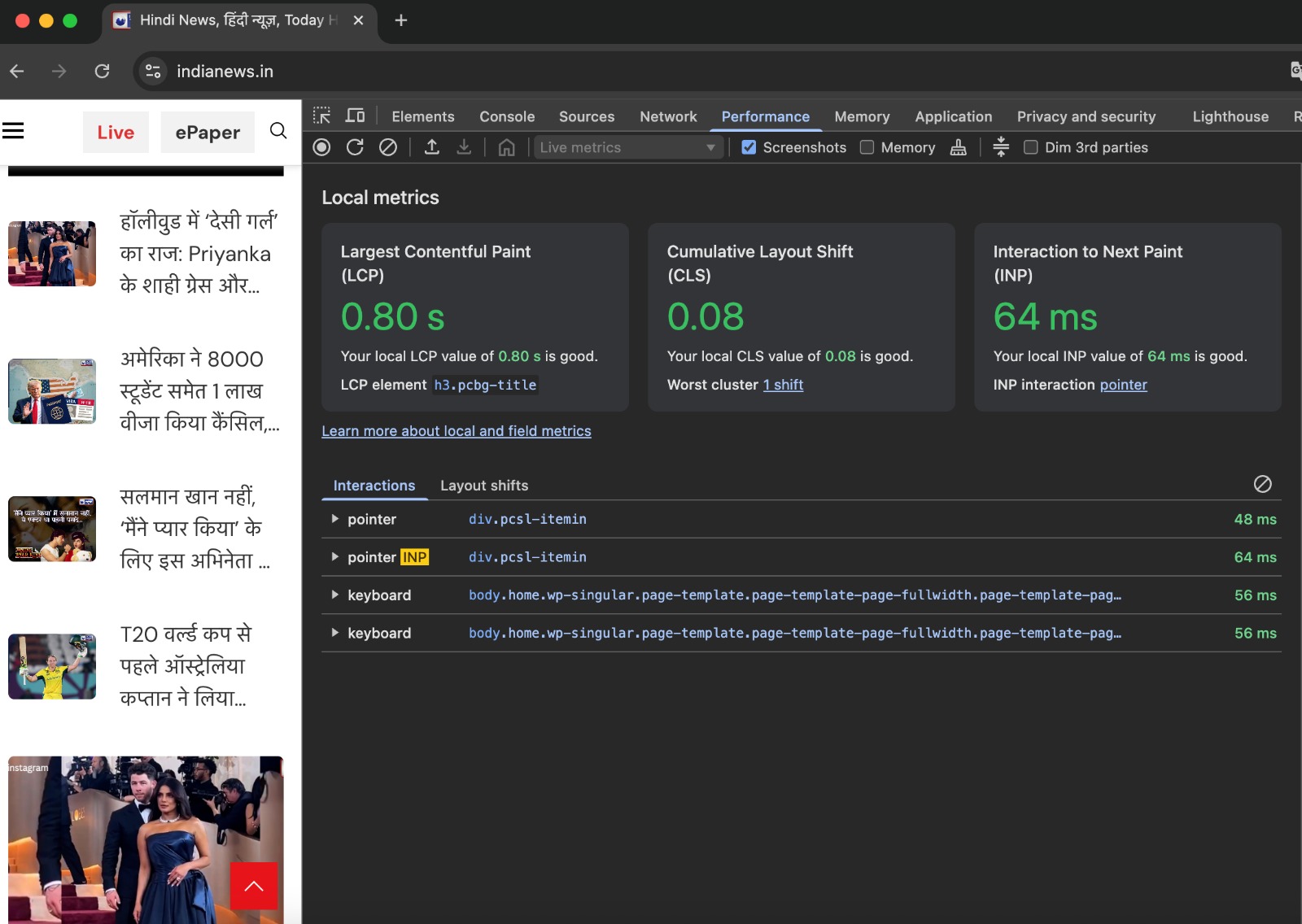Click the home landing page icon
Screen dimensions: 1302x924
pos(506,147)
